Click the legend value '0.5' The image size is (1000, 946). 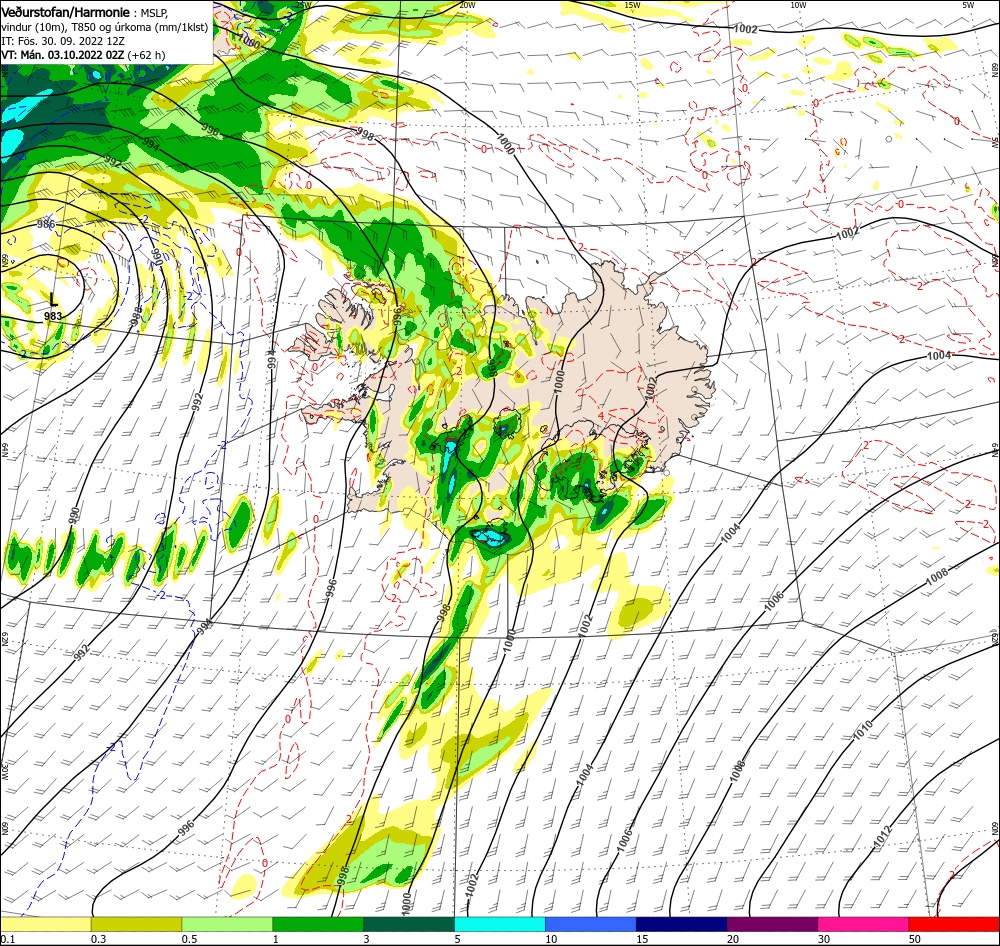[x=190, y=939]
